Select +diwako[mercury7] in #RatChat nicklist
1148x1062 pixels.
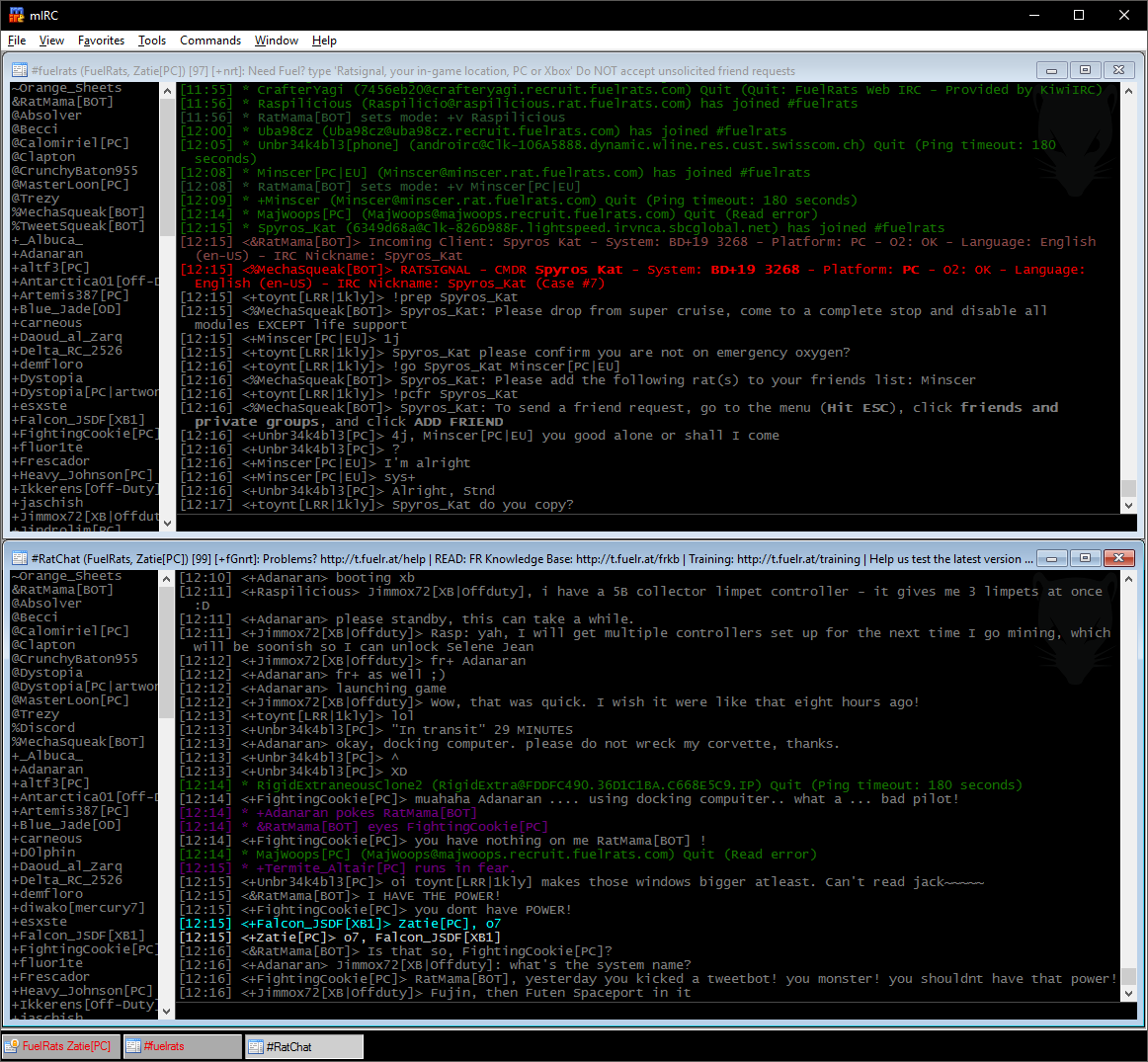coord(78,908)
